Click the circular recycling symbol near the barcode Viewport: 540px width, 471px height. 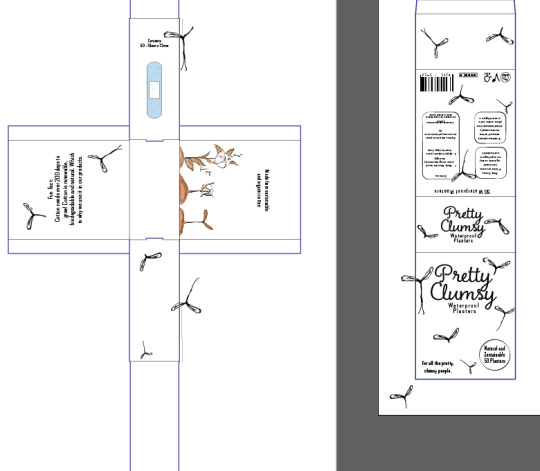506,77
